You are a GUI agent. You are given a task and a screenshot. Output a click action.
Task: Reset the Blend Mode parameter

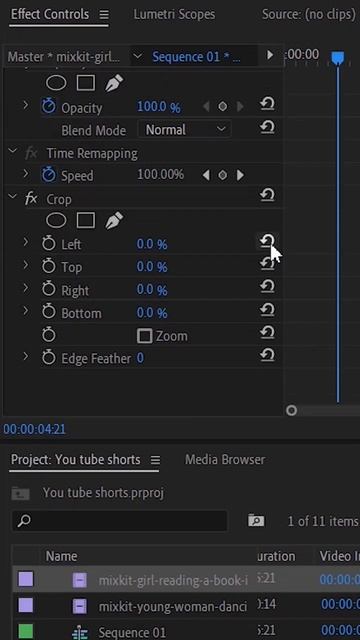click(267, 128)
